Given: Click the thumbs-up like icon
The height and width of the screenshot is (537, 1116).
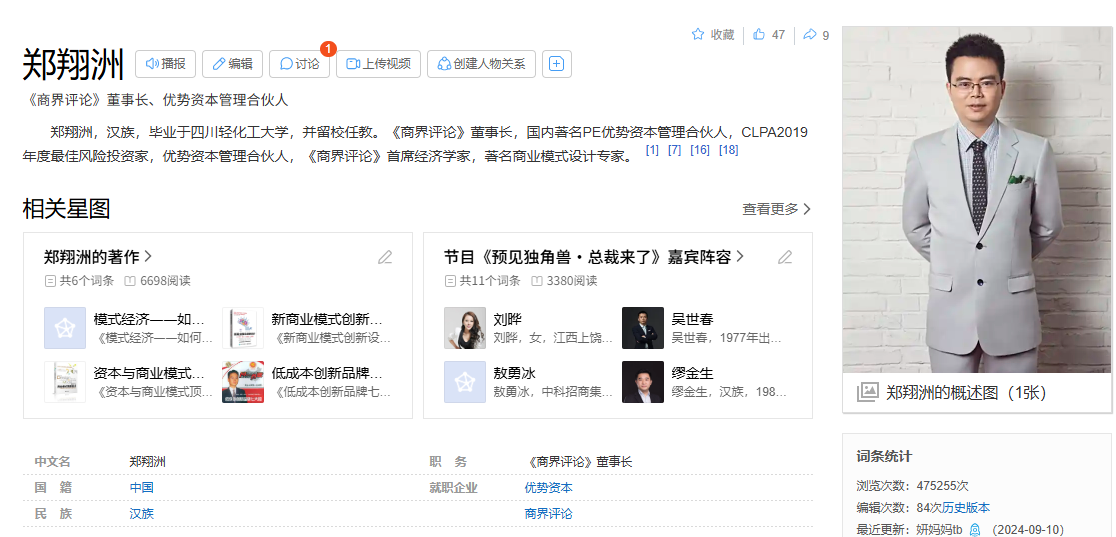Looking at the screenshot, I should (x=759, y=35).
